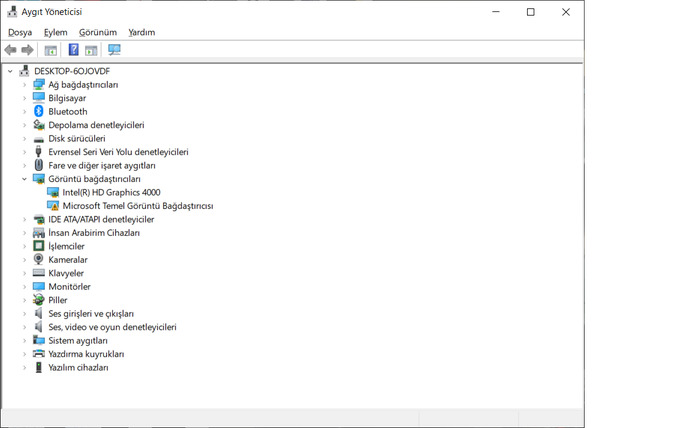Click the Intel(R) HD Graphics 4000 adapter icon
The width and height of the screenshot is (690, 428).
(53, 192)
